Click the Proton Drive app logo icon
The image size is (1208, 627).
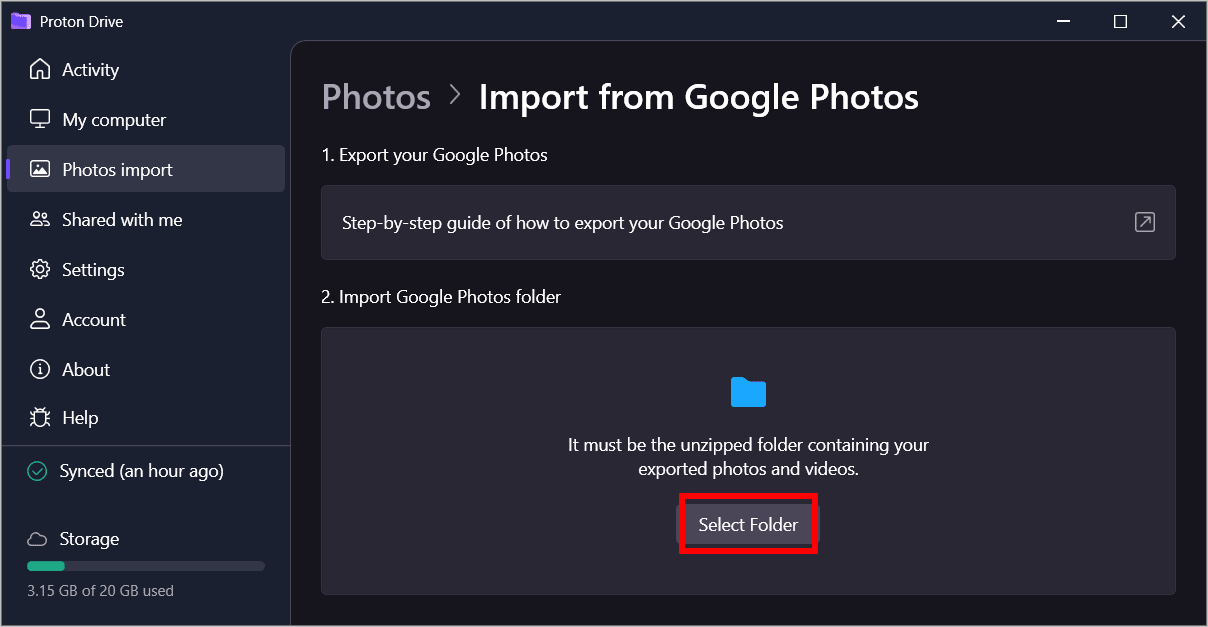[x=20, y=21]
